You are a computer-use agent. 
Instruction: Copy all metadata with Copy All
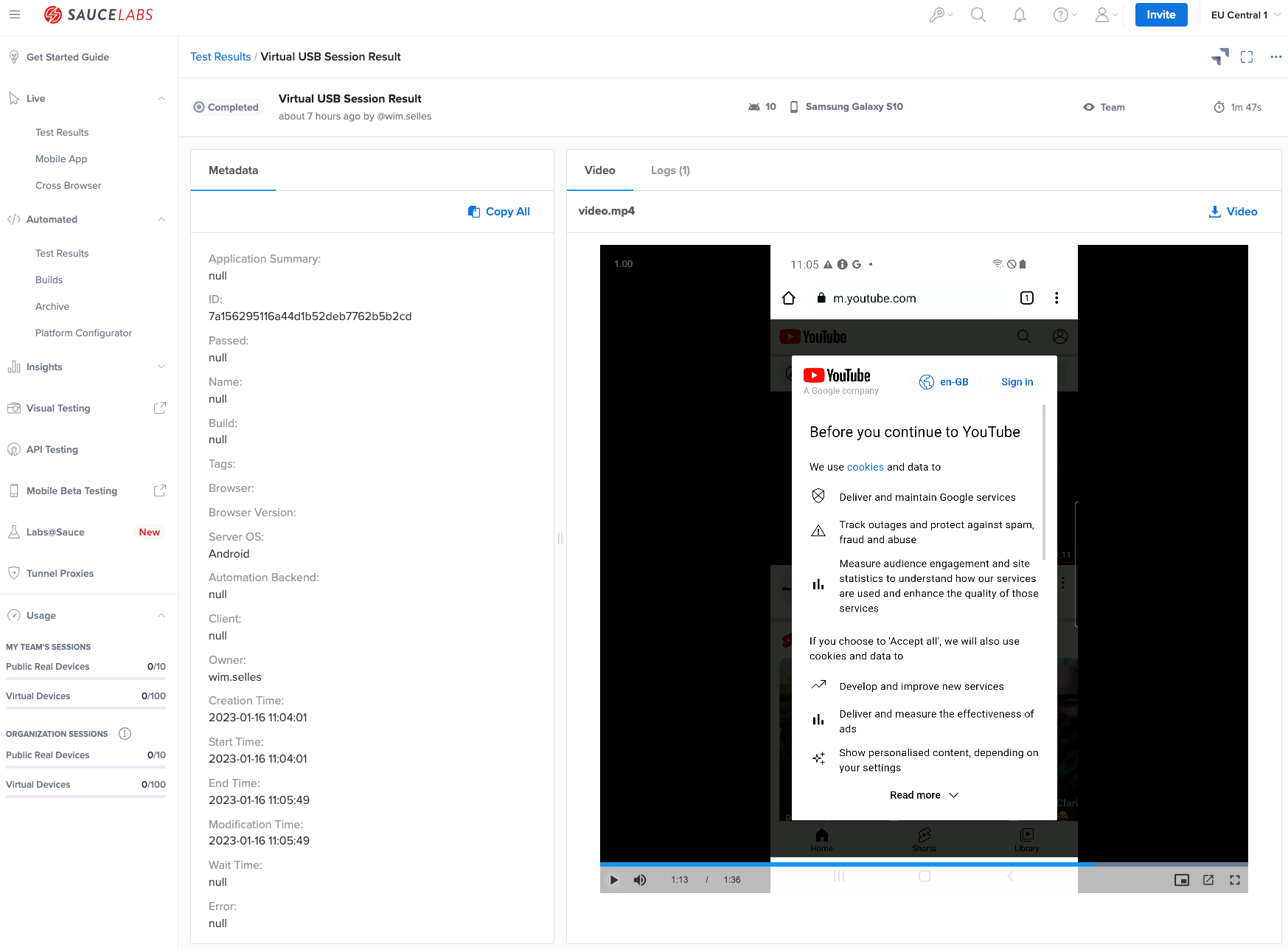[x=499, y=212]
